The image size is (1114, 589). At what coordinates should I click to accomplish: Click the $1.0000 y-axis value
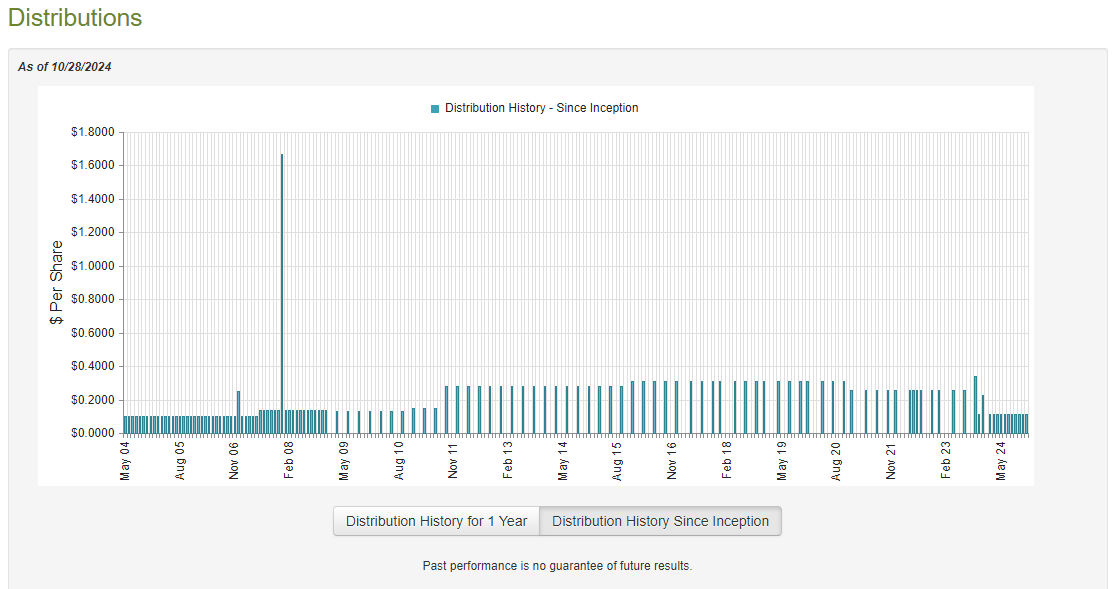pos(92,266)
